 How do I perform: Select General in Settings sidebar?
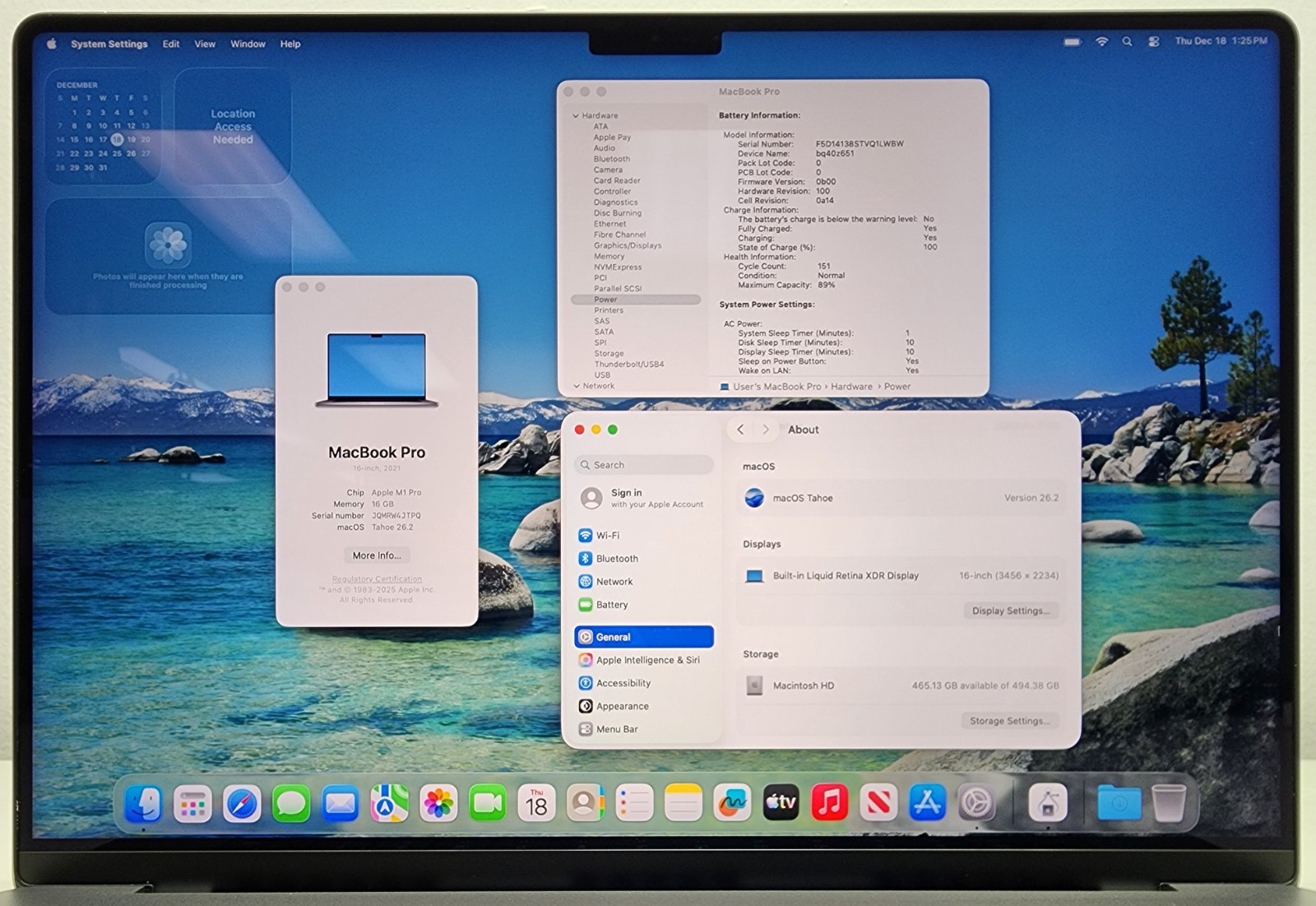pos(644,637)
